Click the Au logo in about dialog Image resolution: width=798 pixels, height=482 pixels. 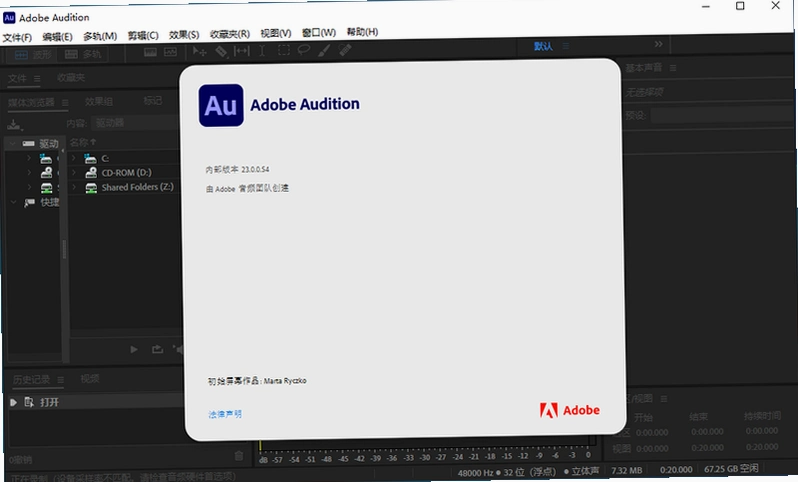click(x=221, y=105)
